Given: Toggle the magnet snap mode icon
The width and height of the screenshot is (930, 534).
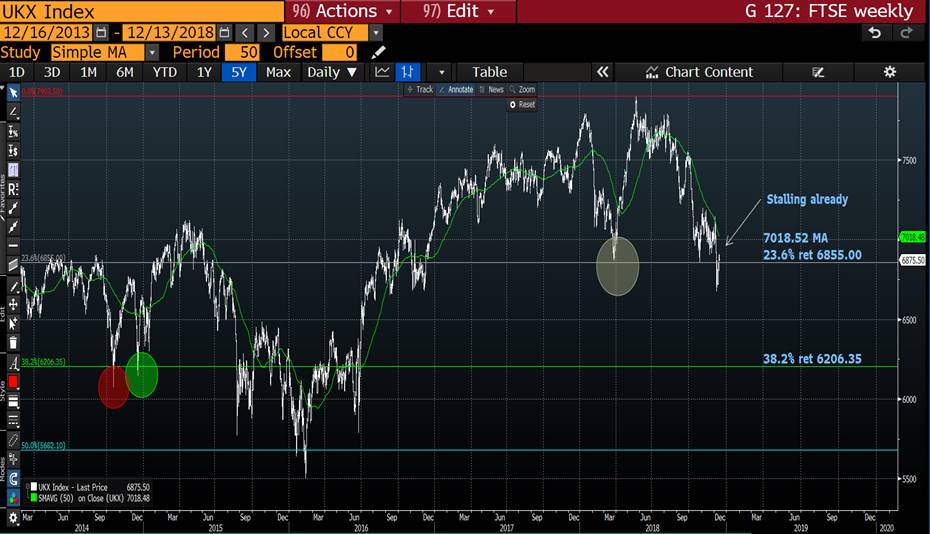Looking at the screenshot, I should point(13,478).
